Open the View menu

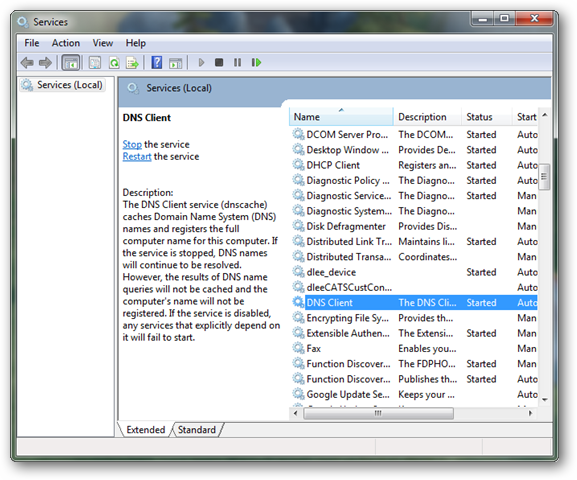103,43
